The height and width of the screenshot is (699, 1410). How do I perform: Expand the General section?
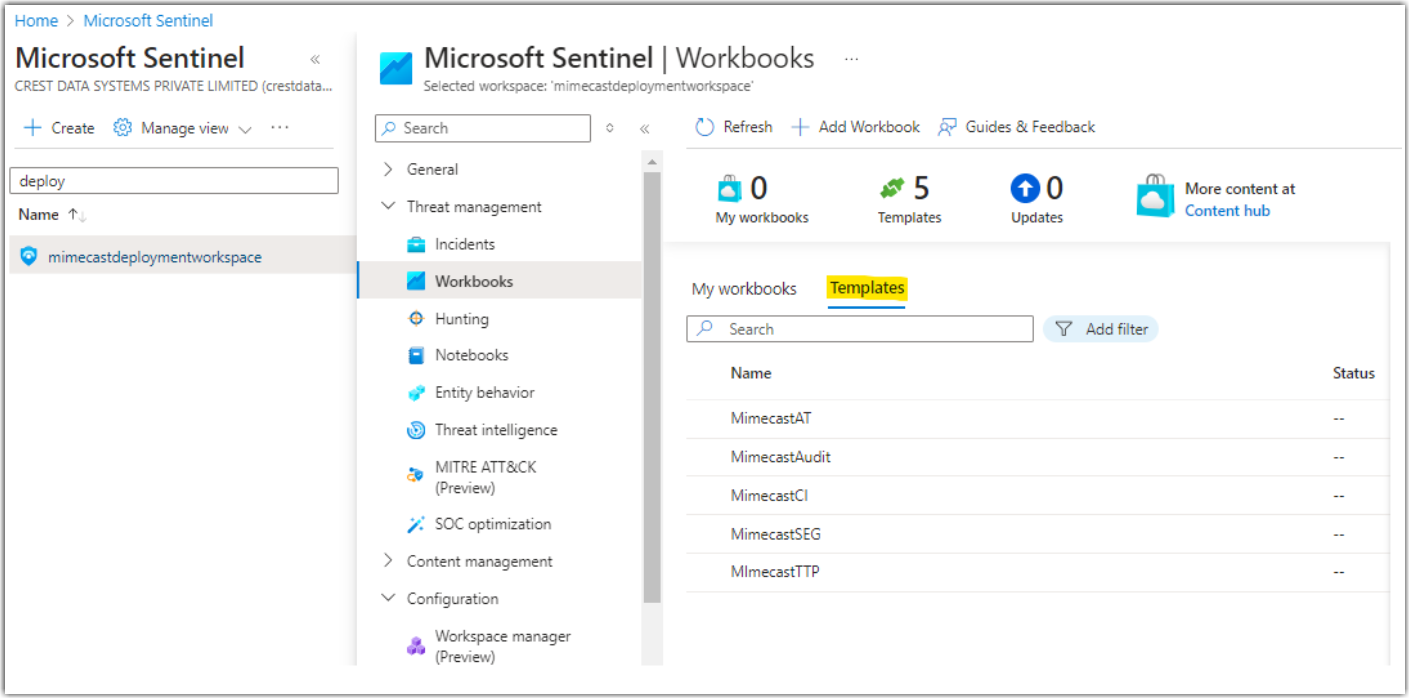(390, 169)
